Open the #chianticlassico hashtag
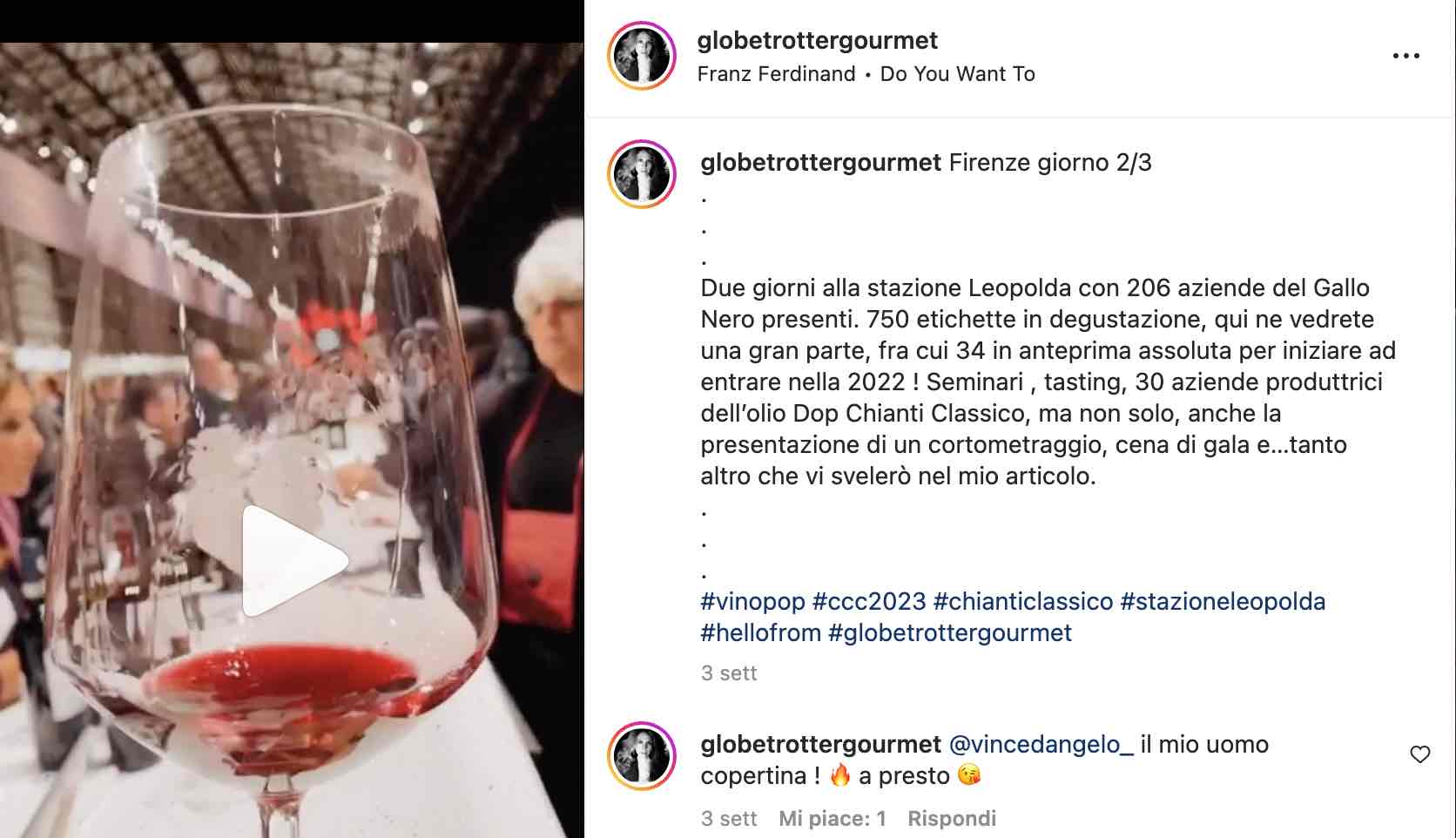This screenshot has height=838, width=1456. [1022, 602]
